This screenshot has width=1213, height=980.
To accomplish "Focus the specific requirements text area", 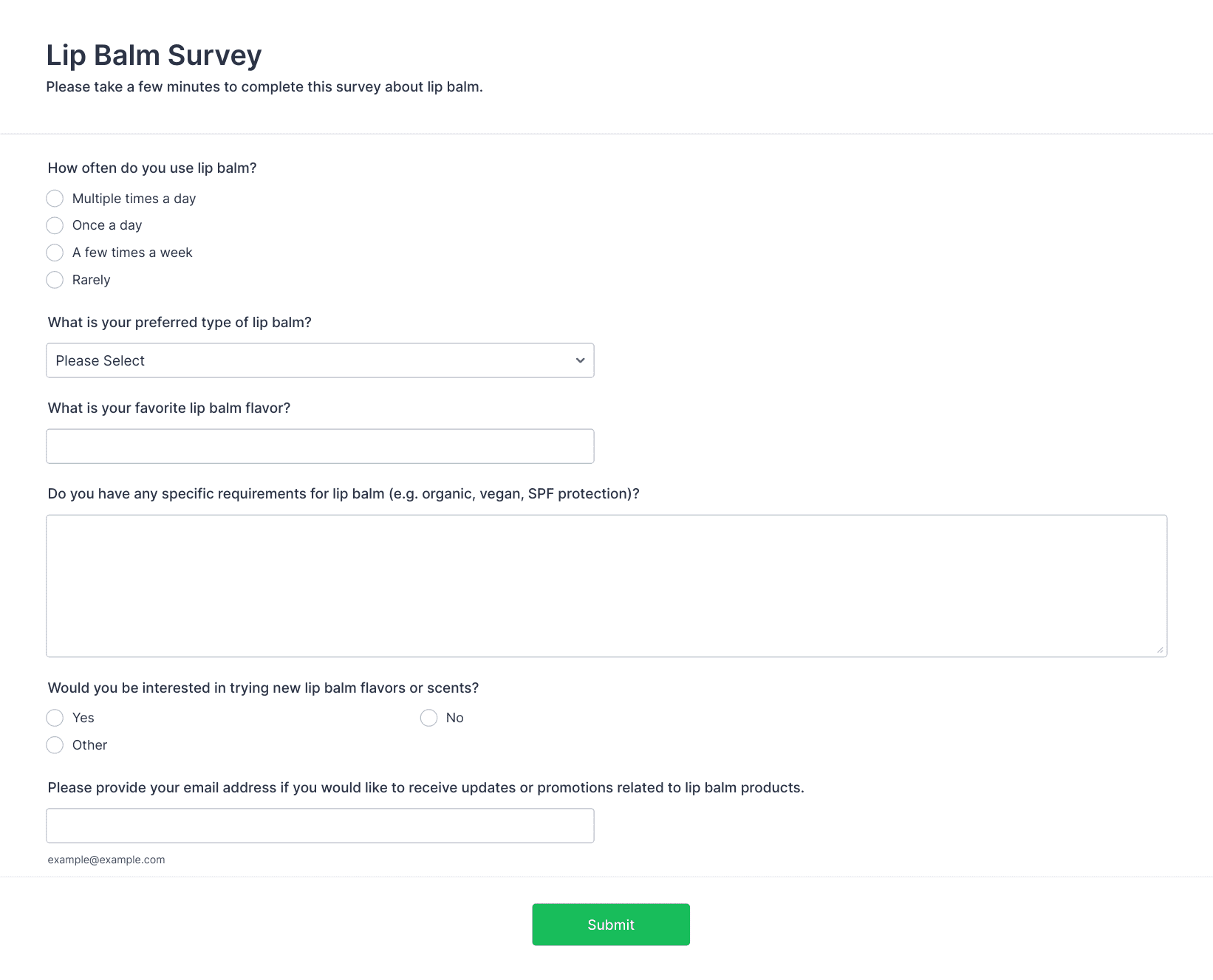I will coord(606,586).
